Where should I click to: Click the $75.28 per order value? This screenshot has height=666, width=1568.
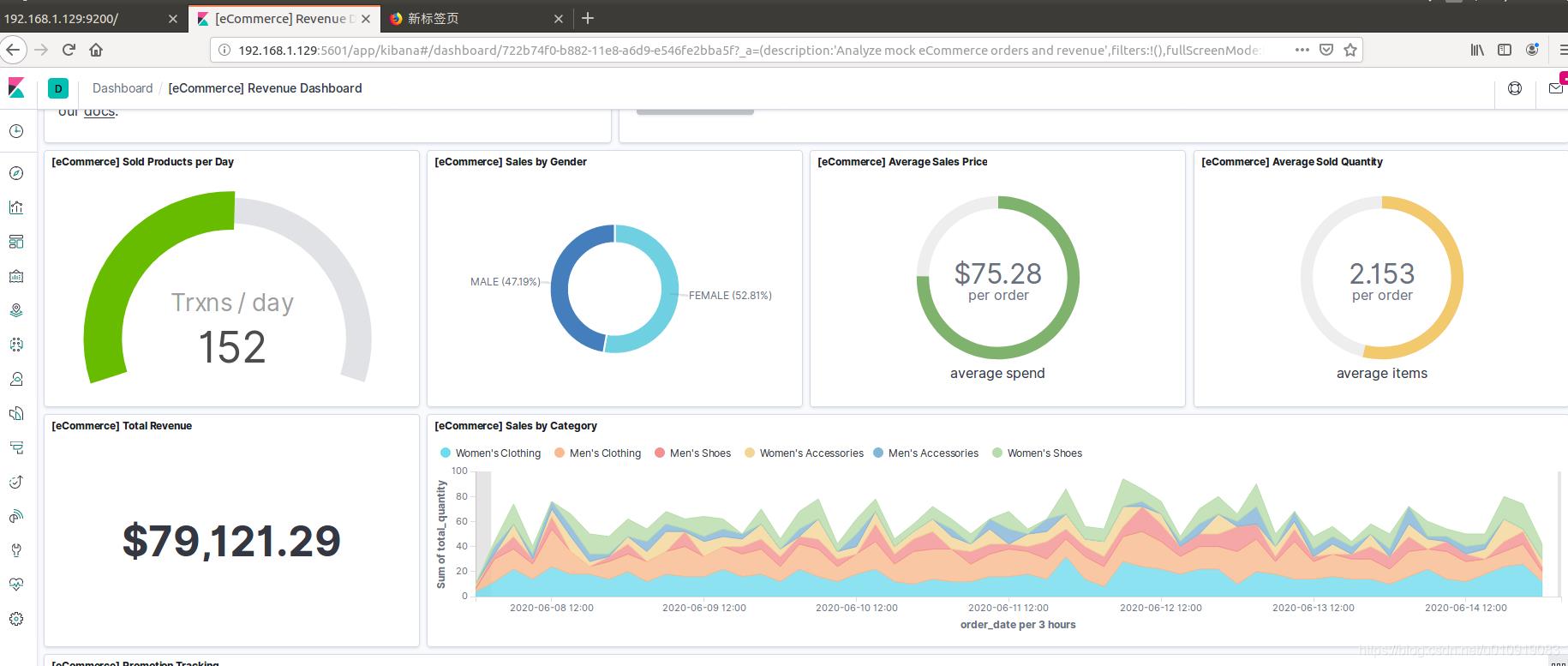[x=998, y=273]
